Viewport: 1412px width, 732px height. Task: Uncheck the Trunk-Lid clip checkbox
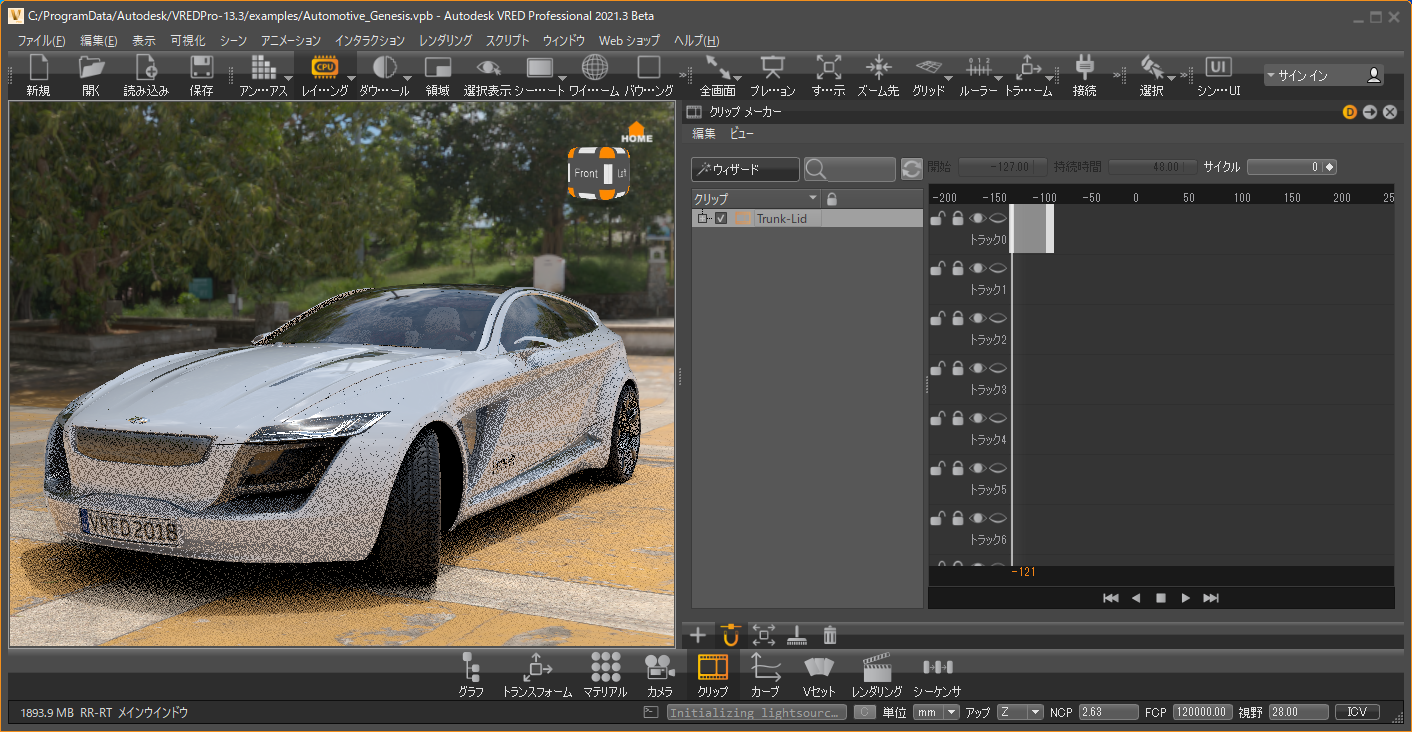[721, 219]
